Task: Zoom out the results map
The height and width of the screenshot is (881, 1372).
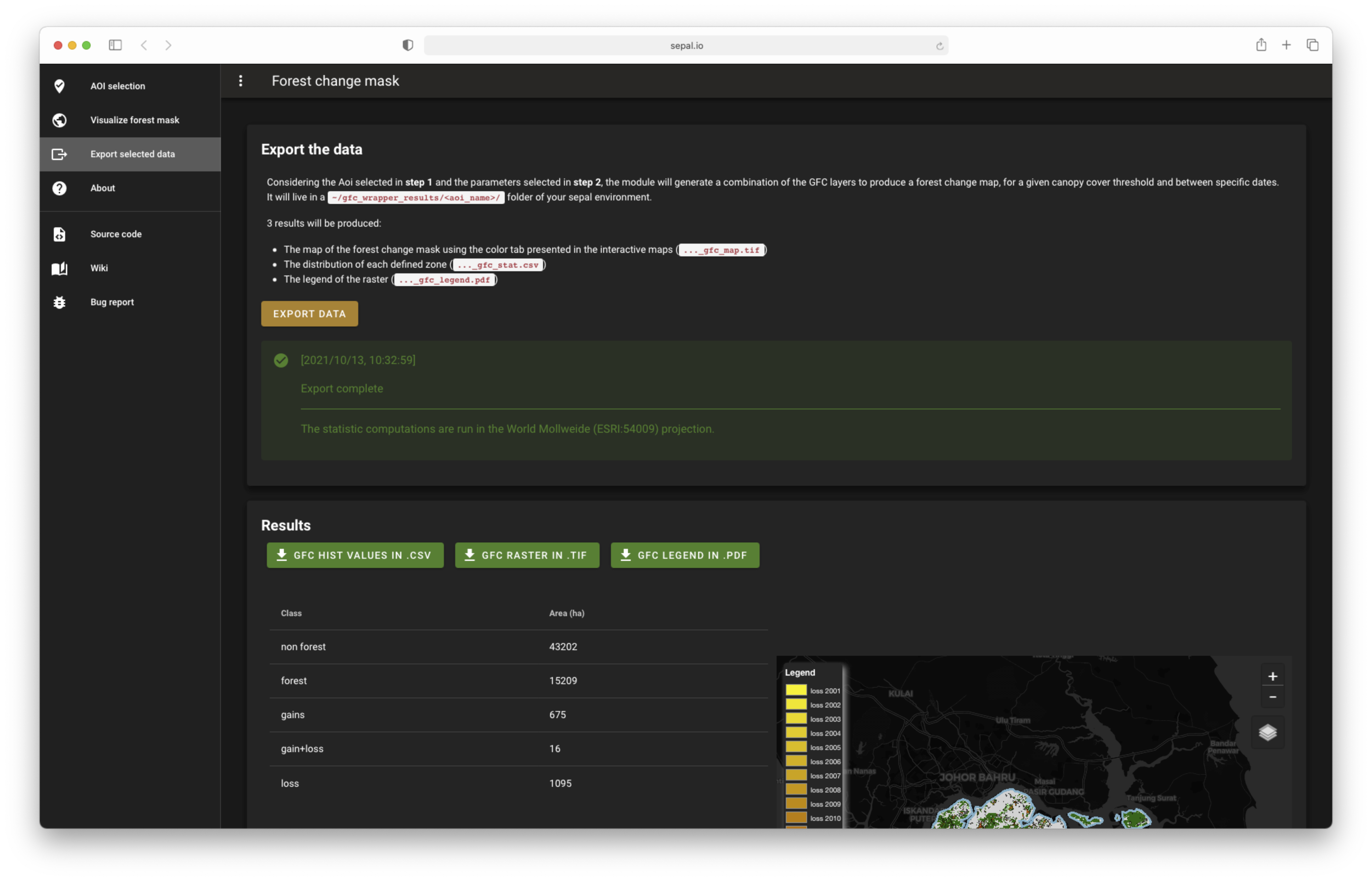Action: tap(1272, 697)
